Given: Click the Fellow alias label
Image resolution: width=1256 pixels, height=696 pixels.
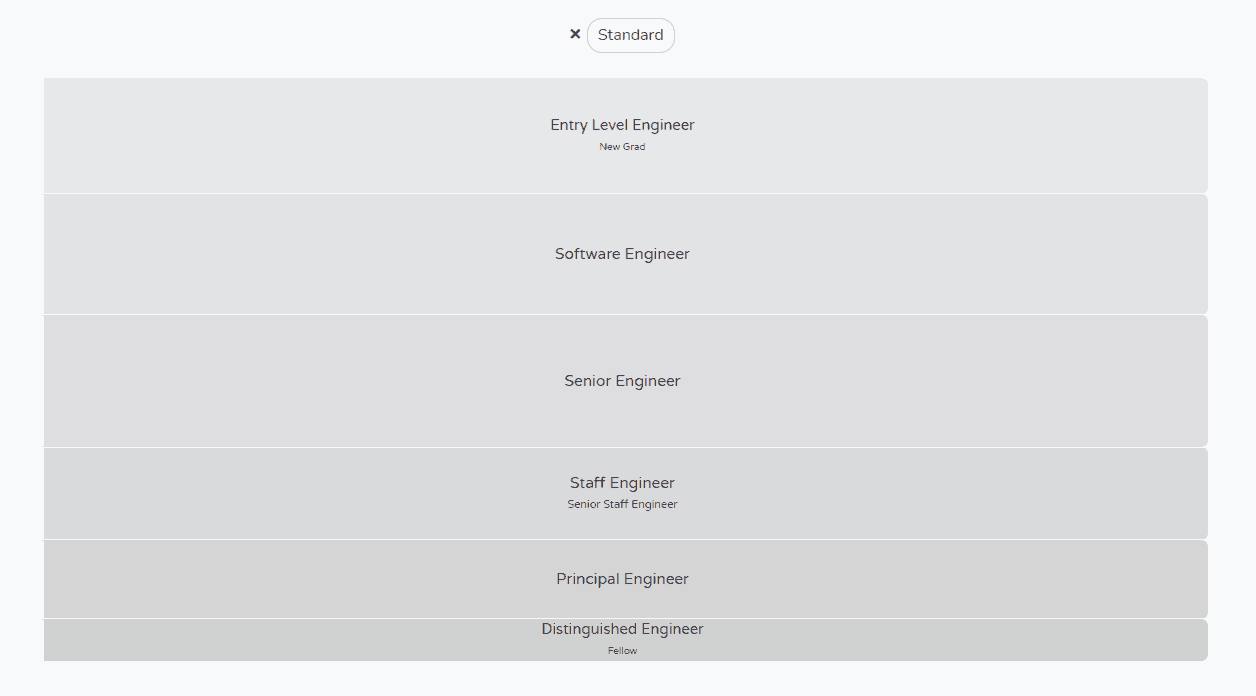Looking at the screenshot, I should 622,650.
